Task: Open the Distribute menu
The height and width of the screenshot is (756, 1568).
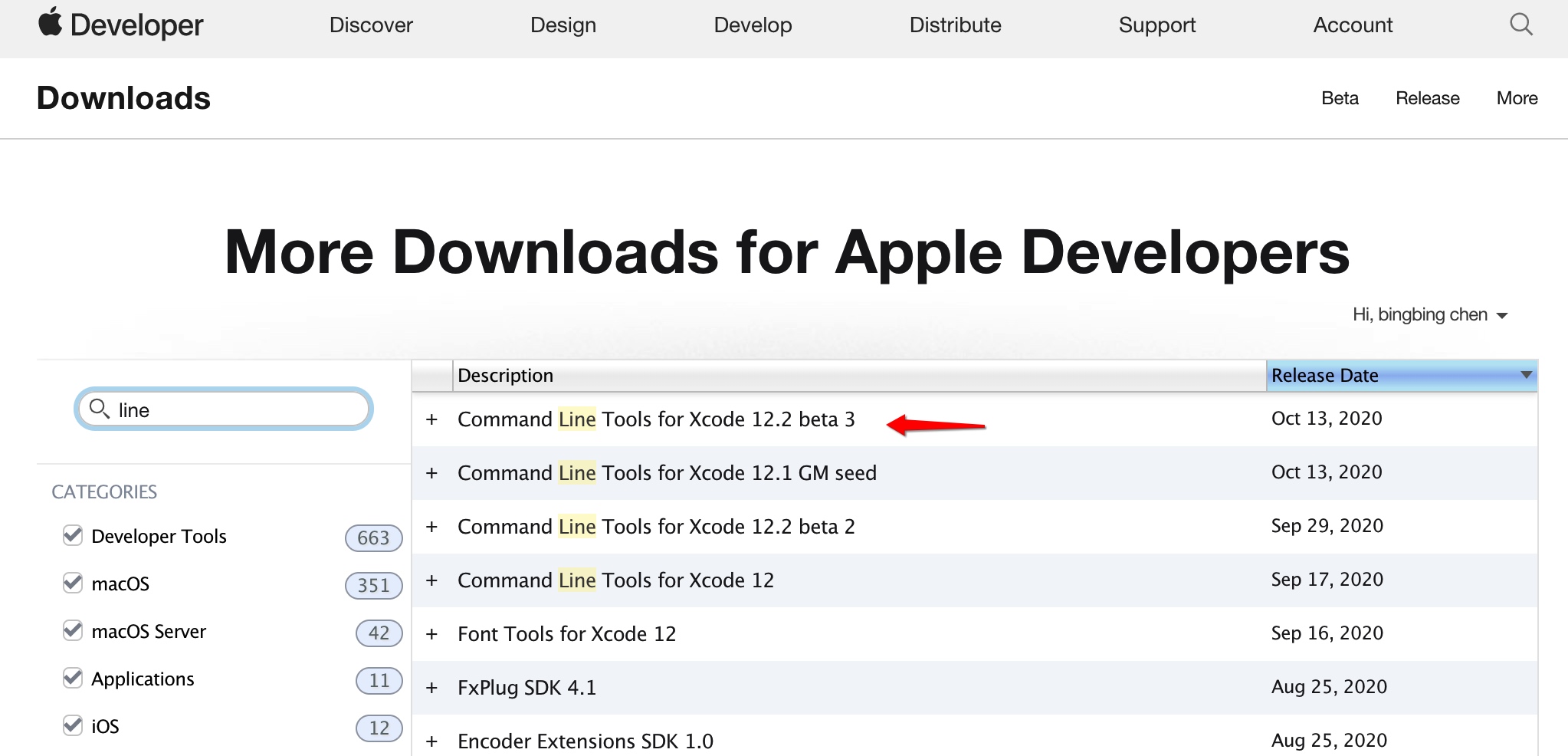Action: point(955,25)
